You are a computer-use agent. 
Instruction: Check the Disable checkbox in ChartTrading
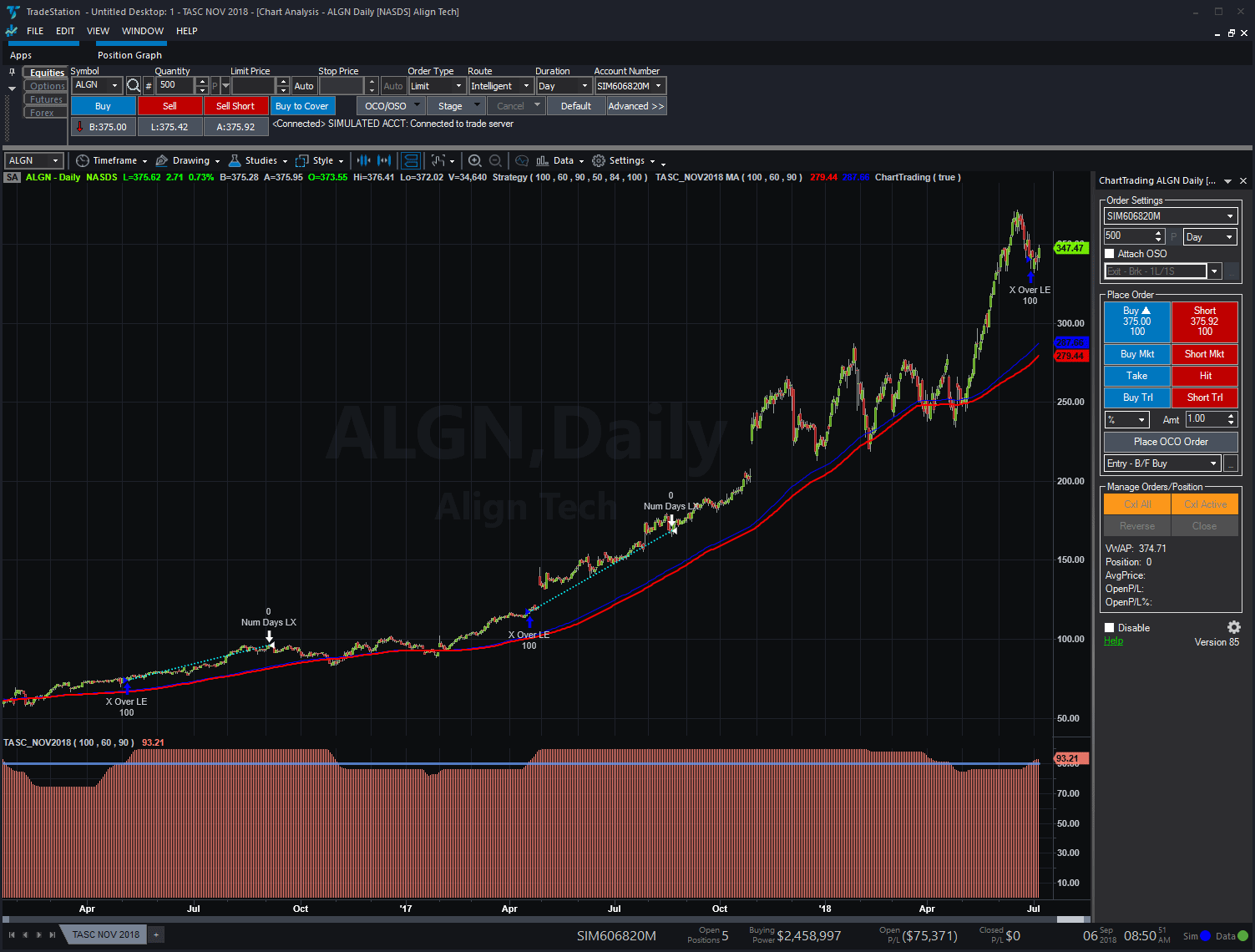[1110, 628]
